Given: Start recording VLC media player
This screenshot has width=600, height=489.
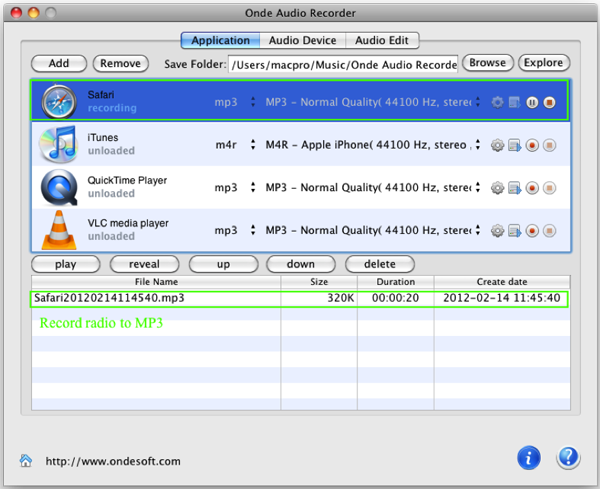Looking at the screenshot, I should [x=532, y=231].
